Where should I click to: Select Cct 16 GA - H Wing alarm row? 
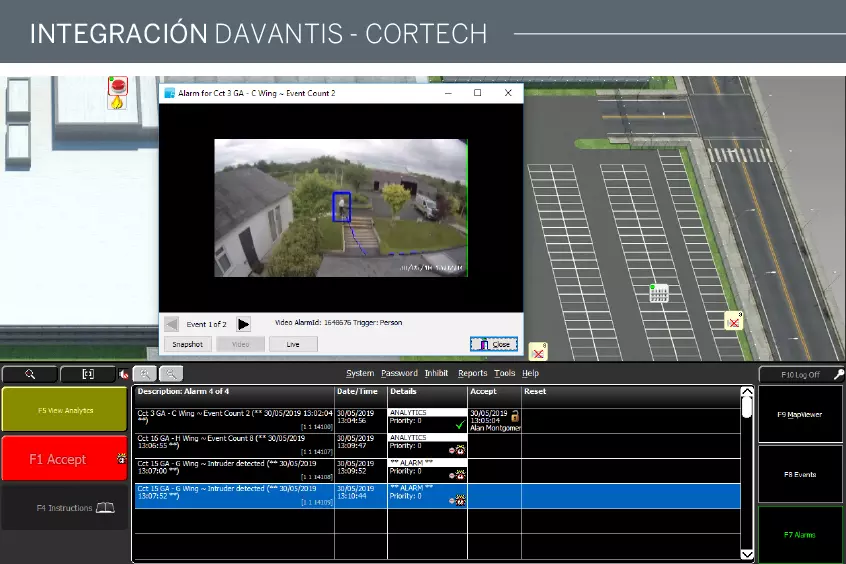tap(437, 446)
